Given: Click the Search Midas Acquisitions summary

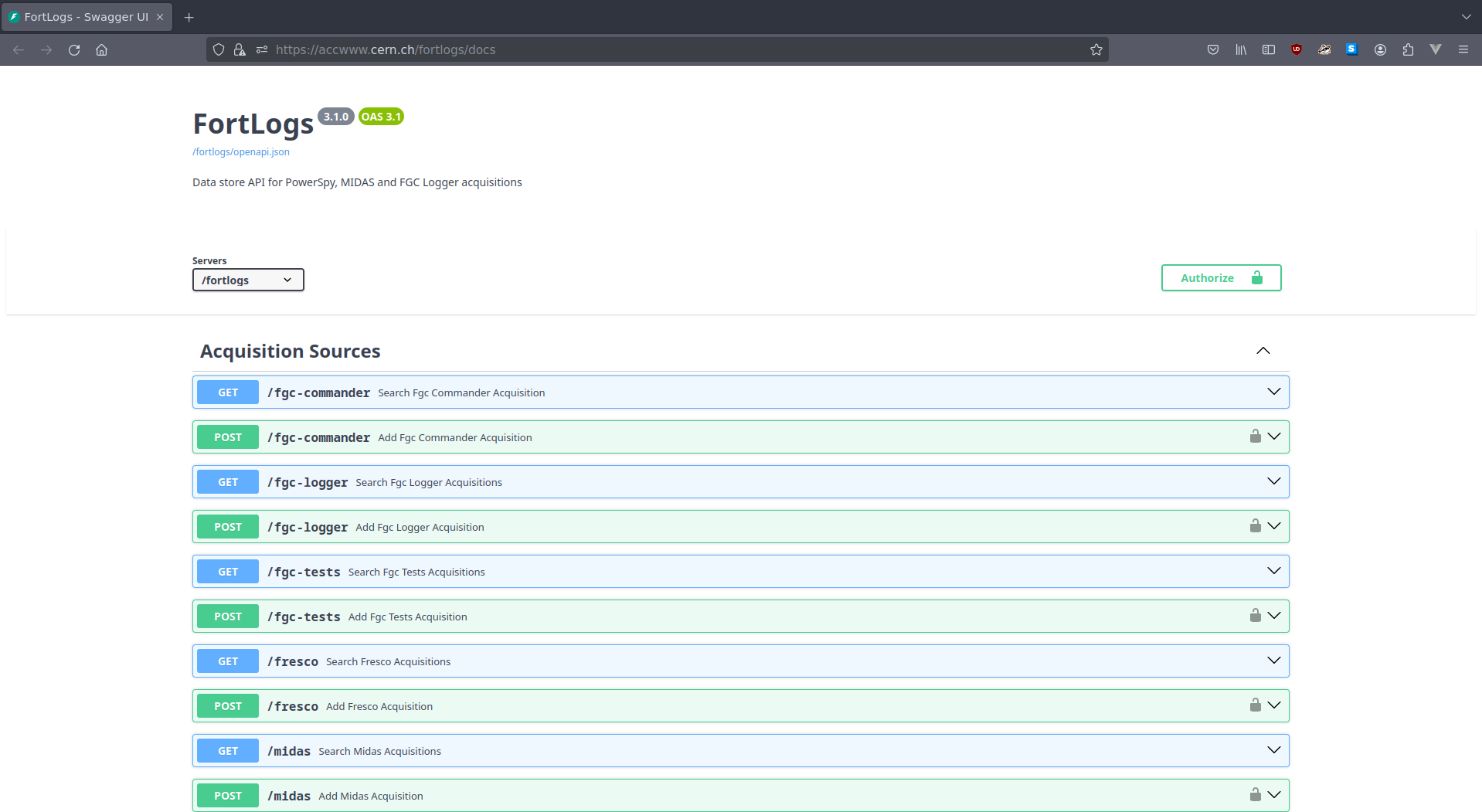Looking at the screenshot, I should (x=379, y=751).
